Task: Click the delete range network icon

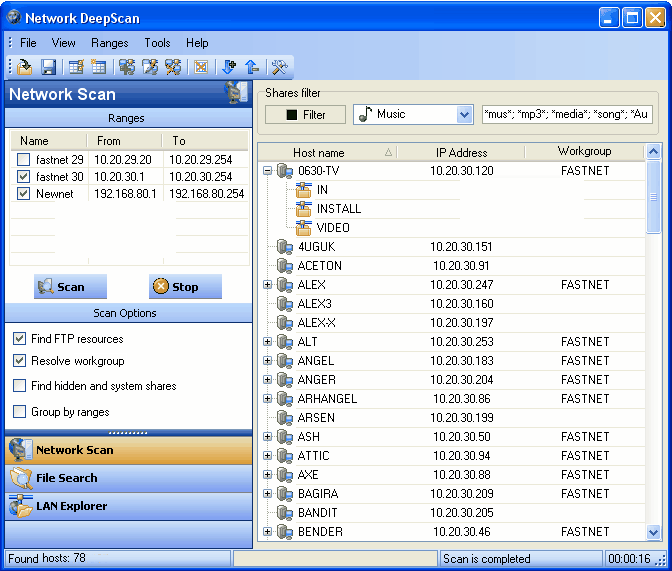Action: click(x=173, y=67)
